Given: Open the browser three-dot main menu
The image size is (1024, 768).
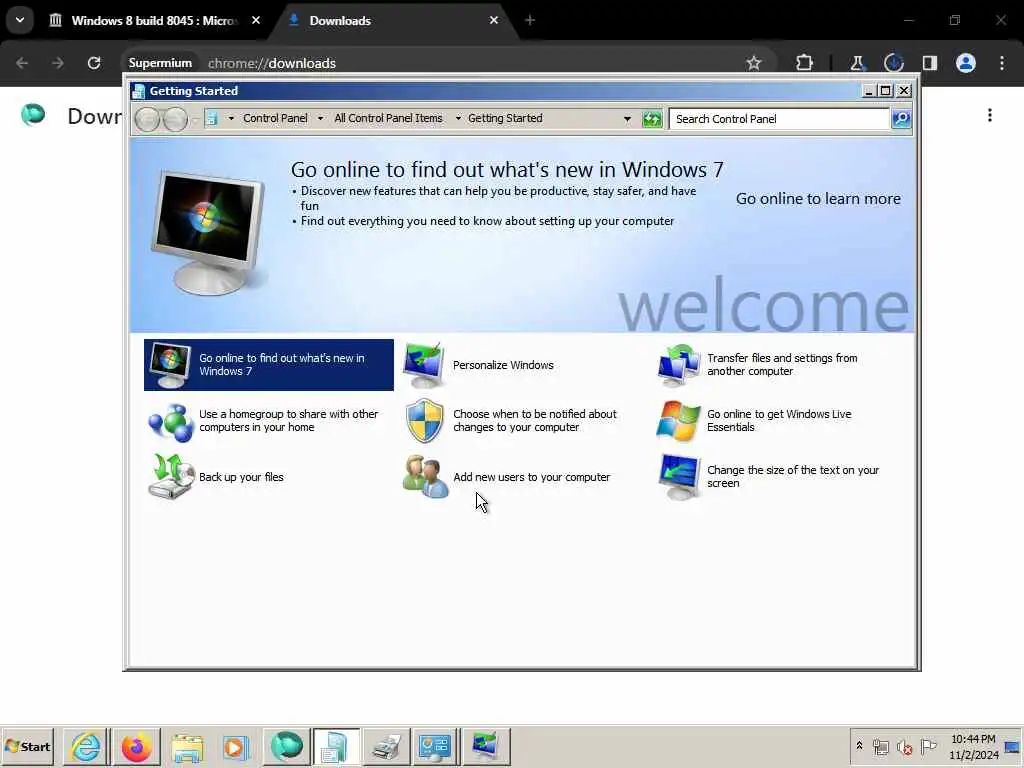Looking at the screenshot, I should (1002, 63).
